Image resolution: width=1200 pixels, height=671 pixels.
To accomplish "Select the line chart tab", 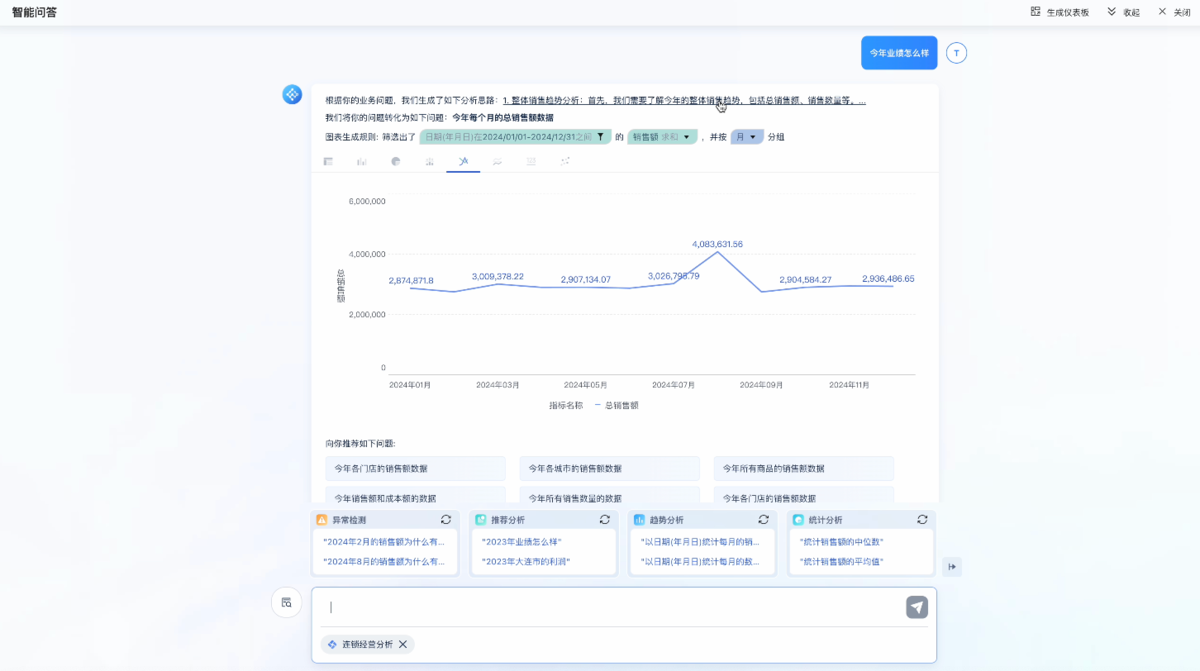I will (x=463, y=161).
